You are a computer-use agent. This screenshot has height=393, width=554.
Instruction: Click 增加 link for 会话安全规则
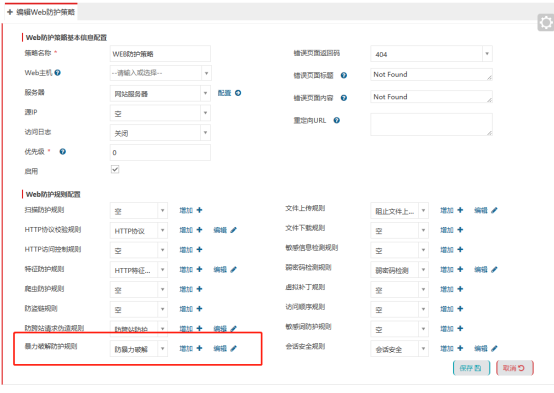click(447, 348)
